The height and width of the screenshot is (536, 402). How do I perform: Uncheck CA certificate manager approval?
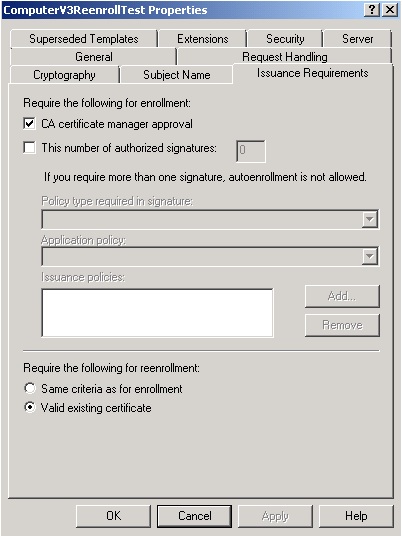point(29,123)
